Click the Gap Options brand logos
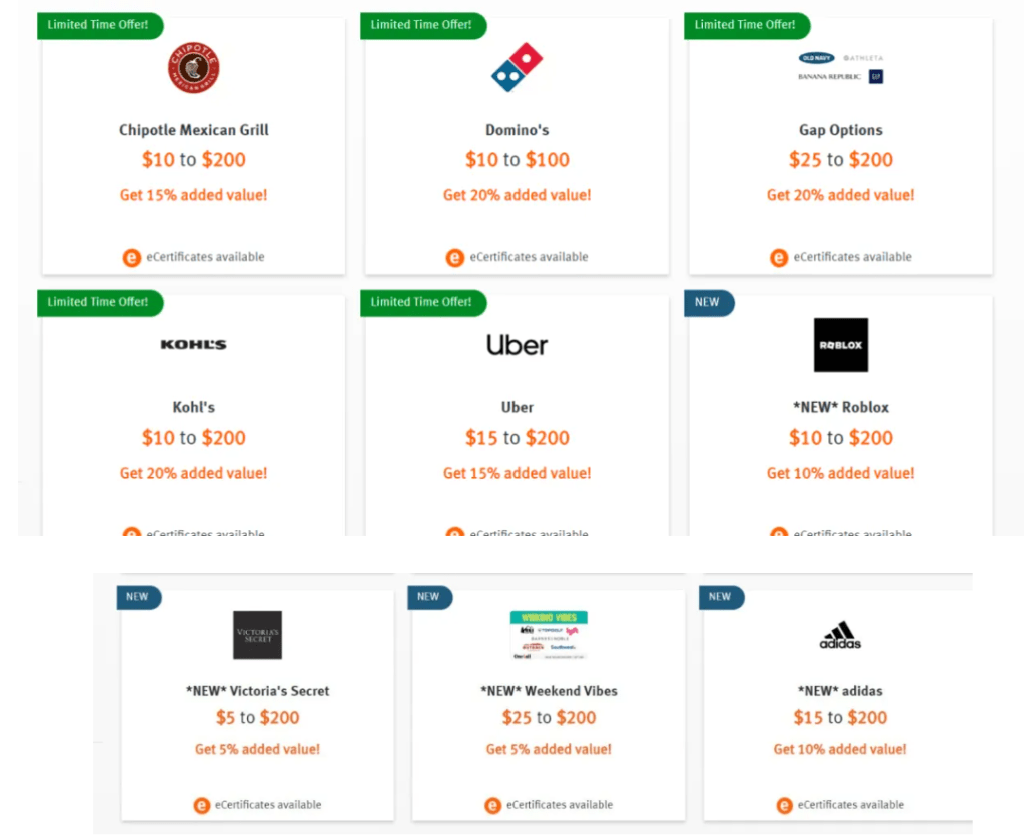Image resolution: width=1024 pixels, height=840 pixels. click(840, 67)
